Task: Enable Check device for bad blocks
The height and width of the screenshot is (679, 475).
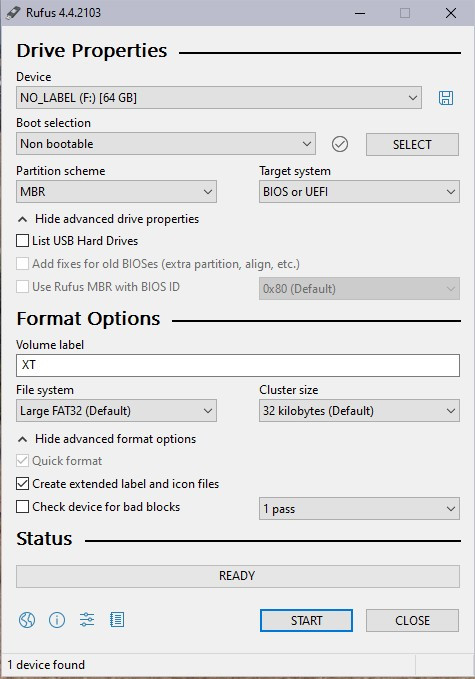Action: coord(23,507)
